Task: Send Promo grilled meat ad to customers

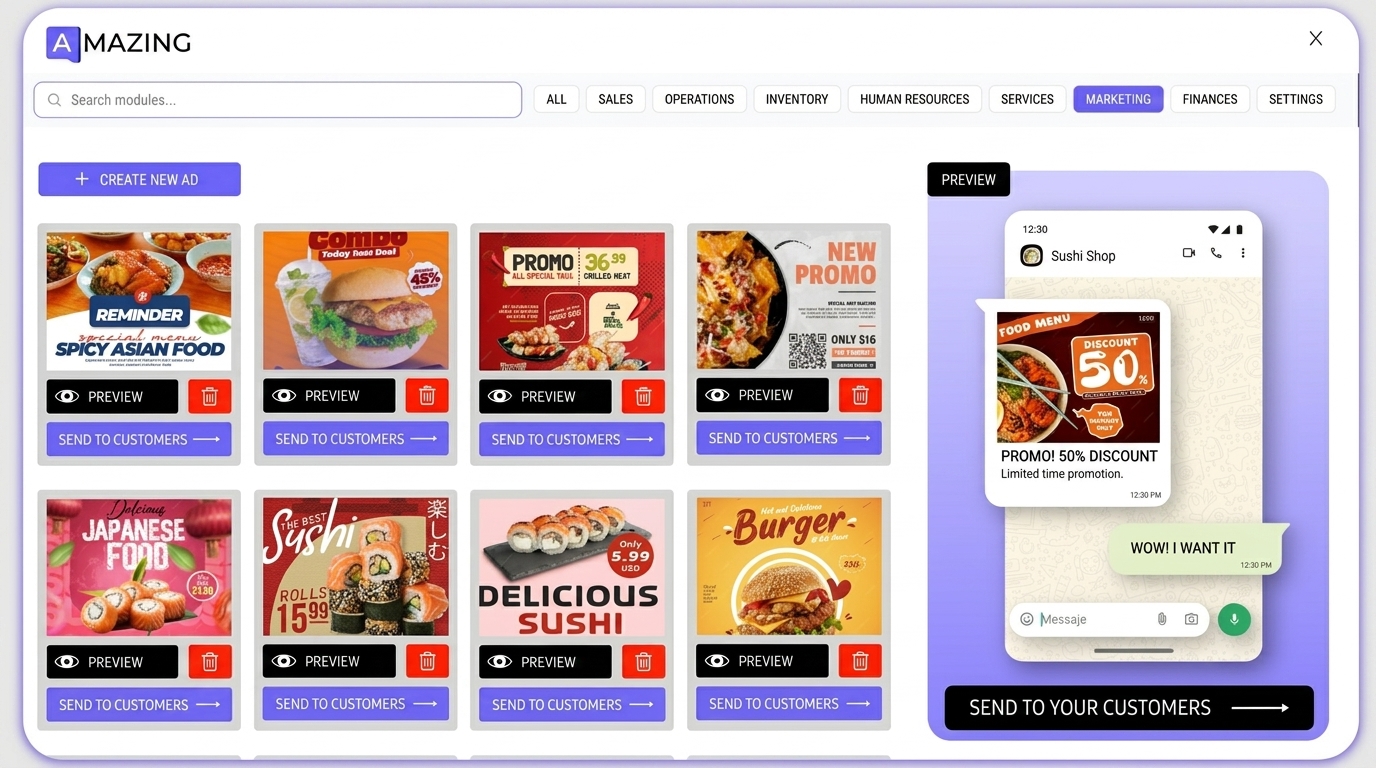Action: [572, 440]
